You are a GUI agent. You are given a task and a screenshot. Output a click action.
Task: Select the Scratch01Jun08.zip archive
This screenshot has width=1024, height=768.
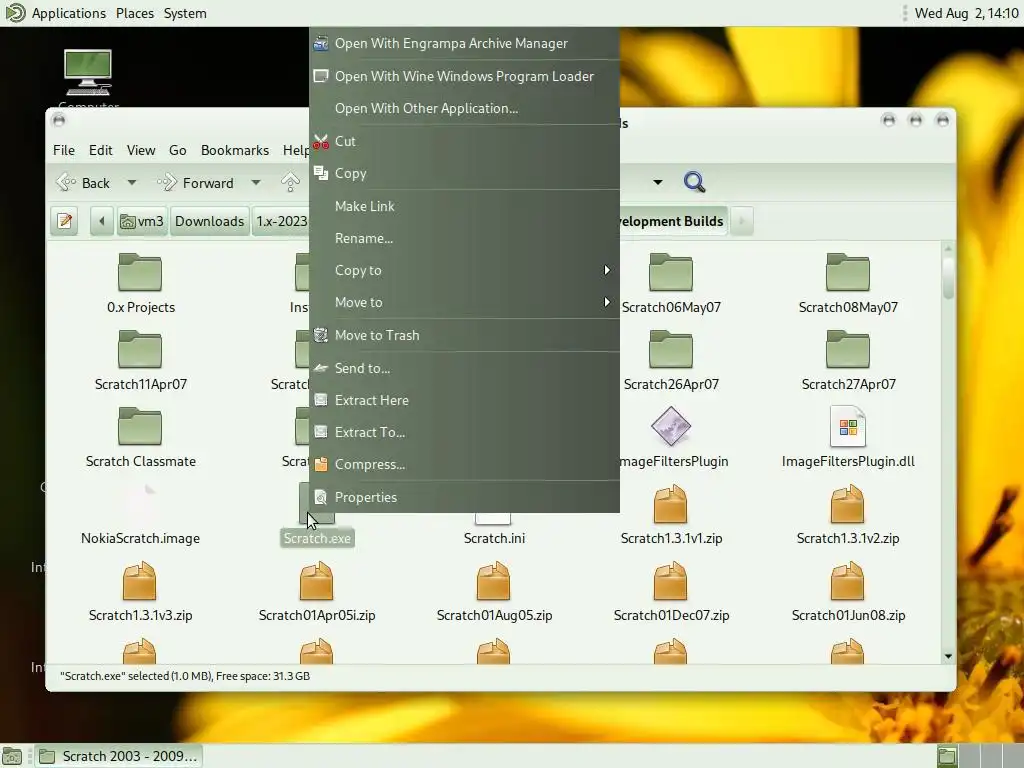pyautogui.click(x=848, y=581)
